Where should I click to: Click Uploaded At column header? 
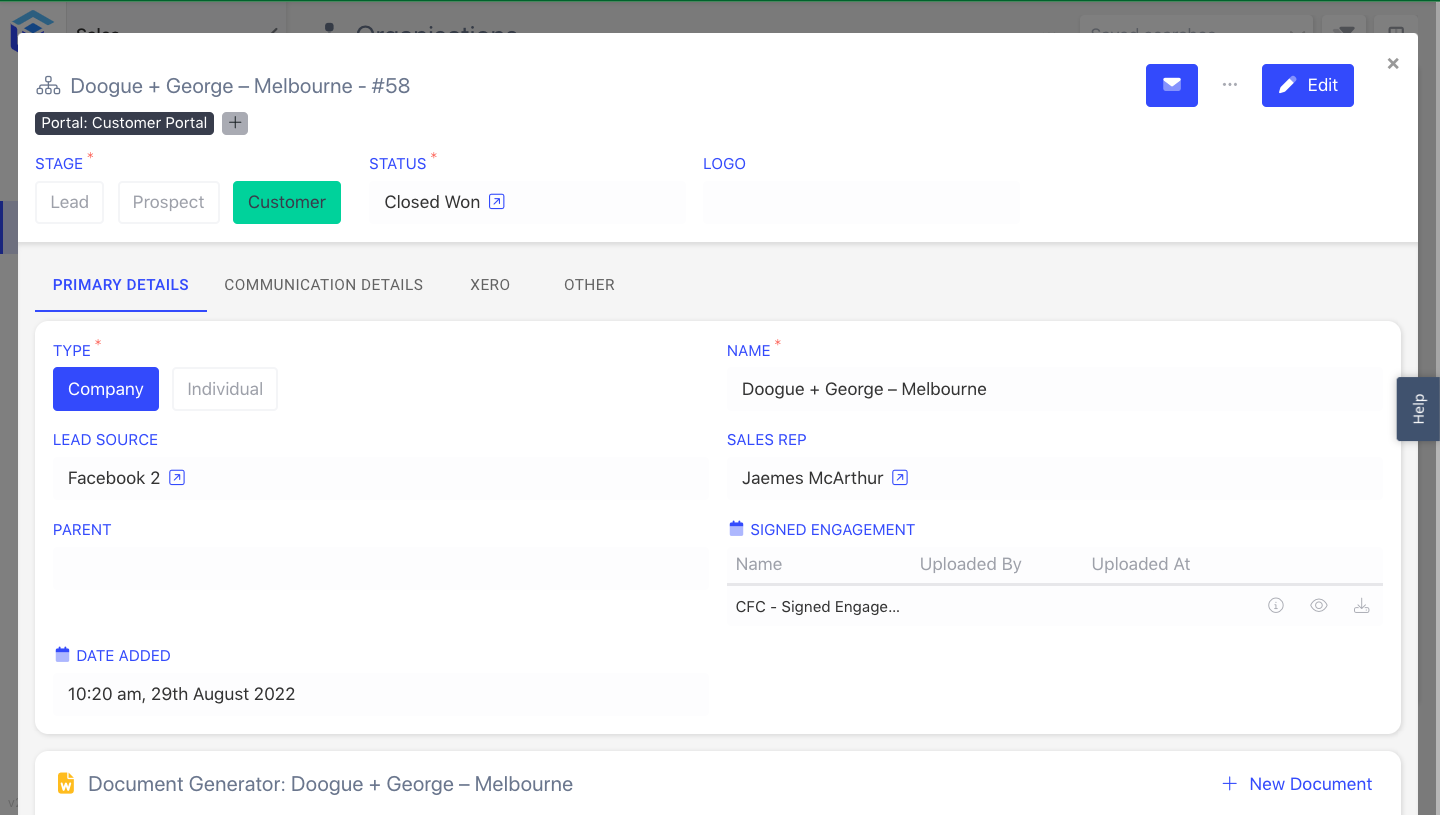pyautogui.click(x=1141, y=564)
